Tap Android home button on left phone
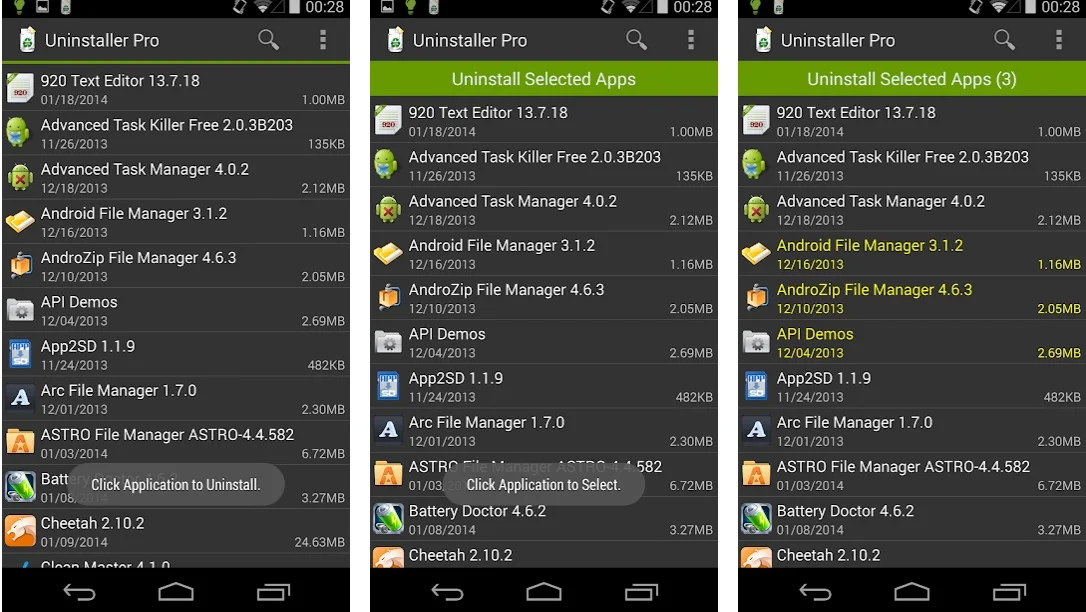Viewport: 1086px width, 612px height. 176,591
